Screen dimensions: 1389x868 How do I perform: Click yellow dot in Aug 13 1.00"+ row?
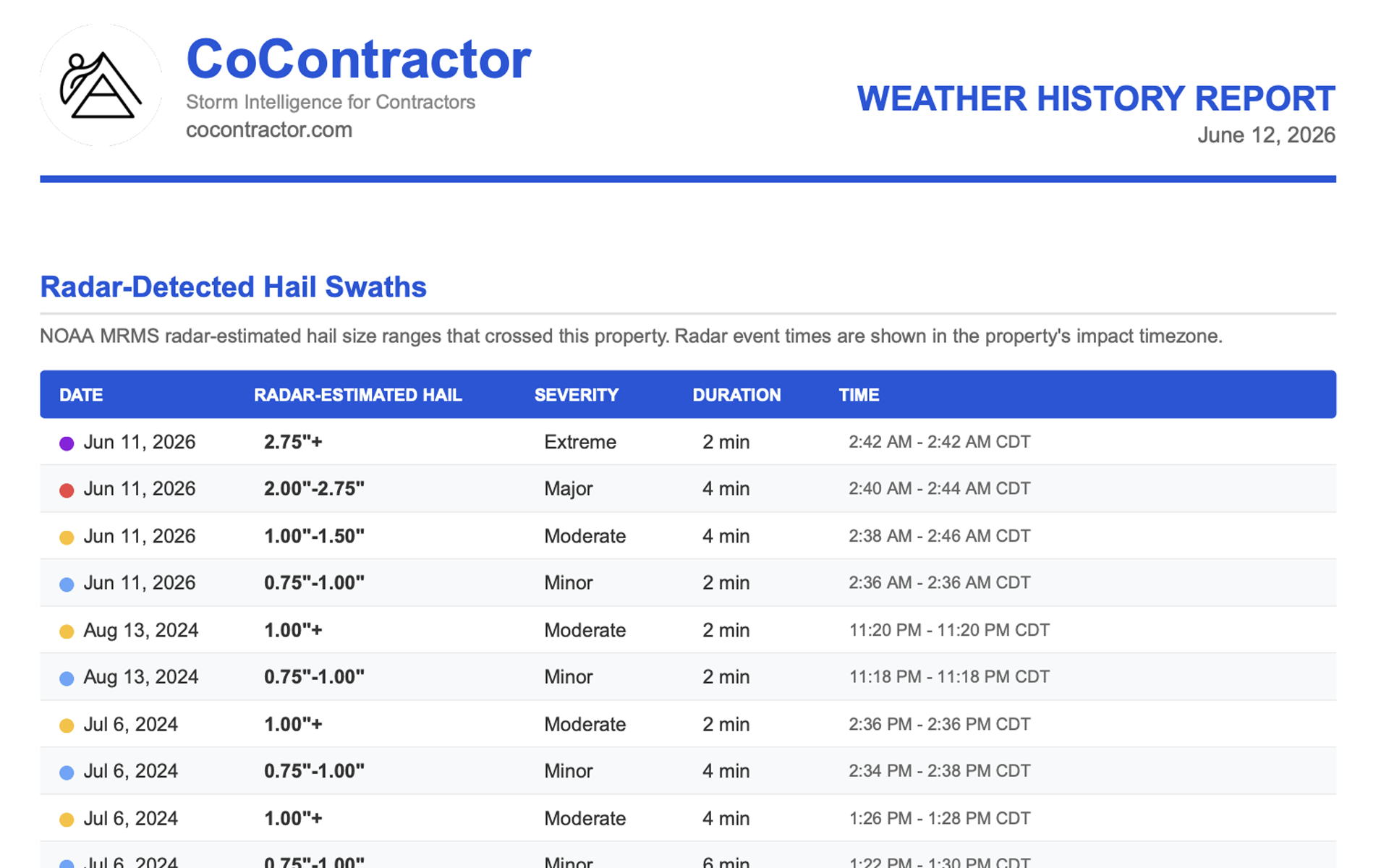point(67,631)
